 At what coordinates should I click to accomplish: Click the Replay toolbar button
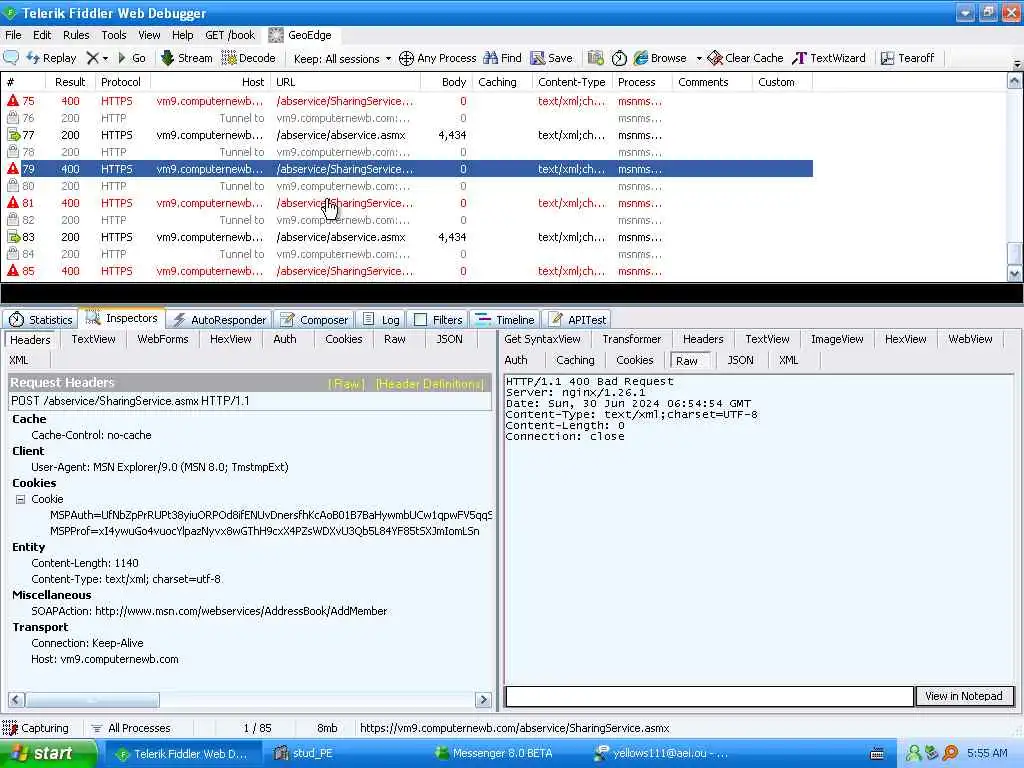click(51, 58)
